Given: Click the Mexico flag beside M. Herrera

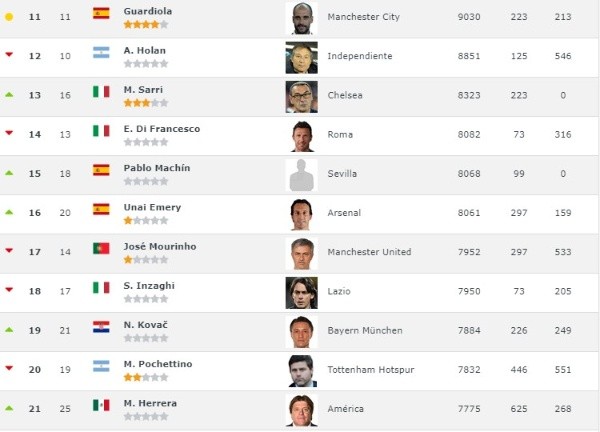Looking at the screenshot, I should click(101, 404).
